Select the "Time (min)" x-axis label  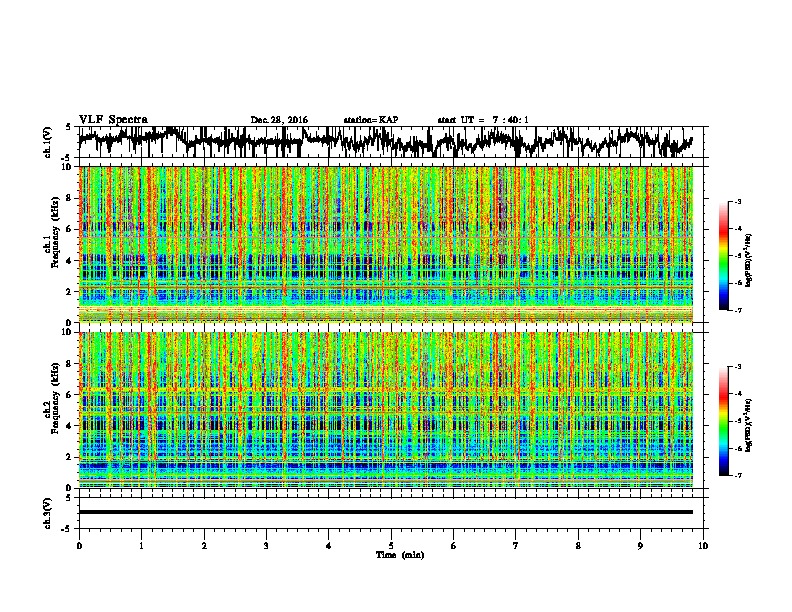coord(400,555)
